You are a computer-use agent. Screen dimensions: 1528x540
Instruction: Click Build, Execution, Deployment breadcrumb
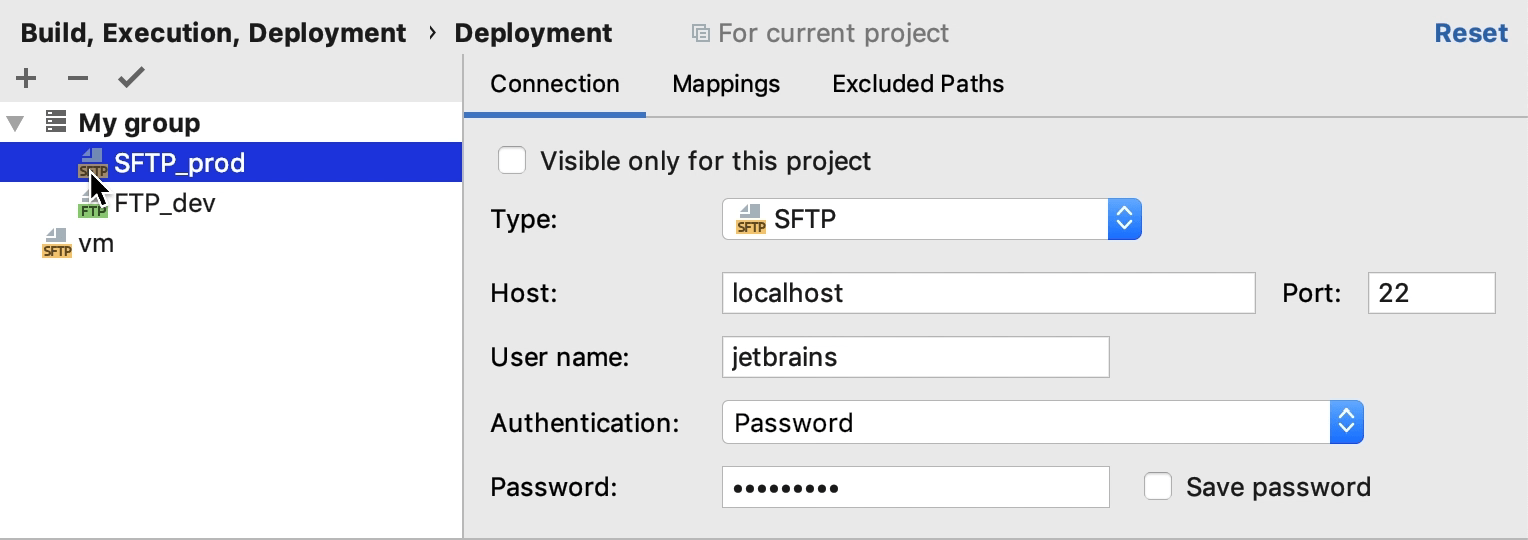click(213, 33)
